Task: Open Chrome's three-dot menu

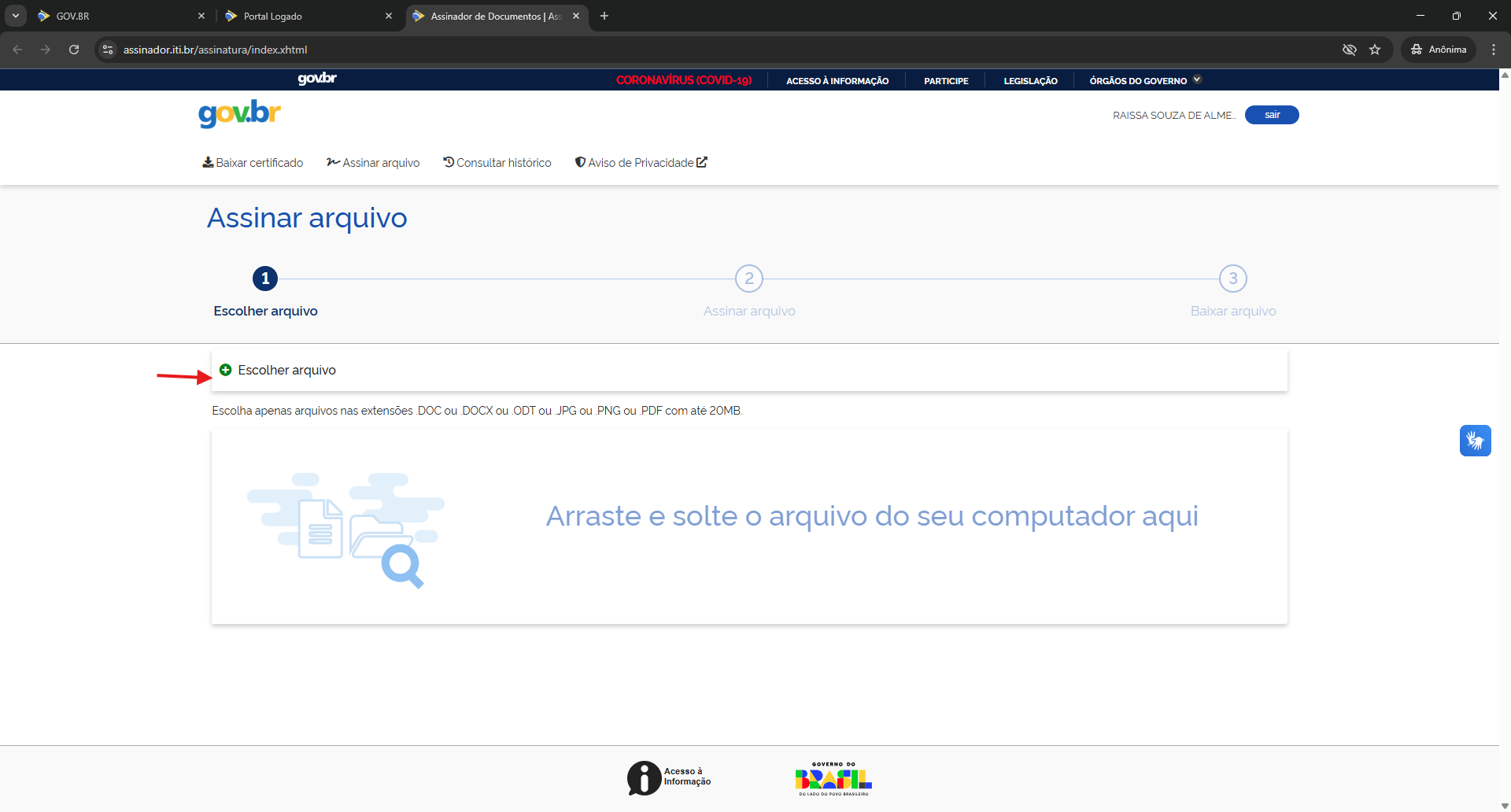Action: [x=1494, y=49]
